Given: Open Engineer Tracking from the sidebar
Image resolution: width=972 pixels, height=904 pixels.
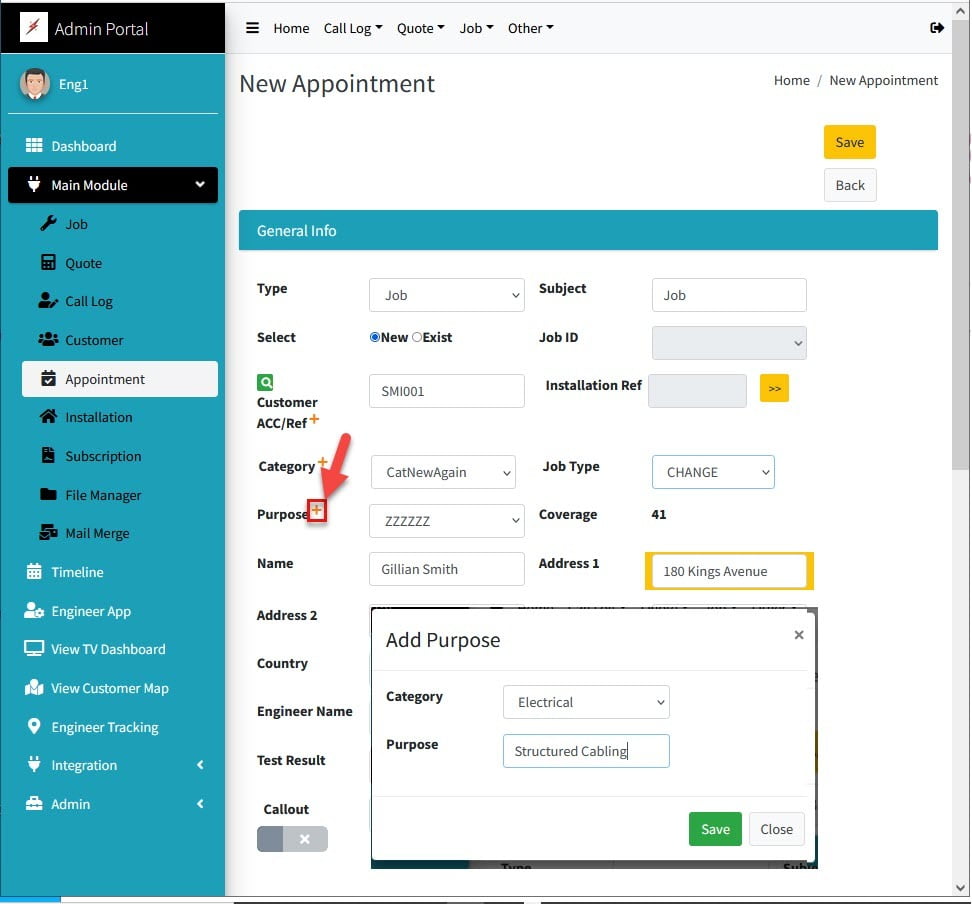Looking at the screenshot, I should (x=105, y=727).
